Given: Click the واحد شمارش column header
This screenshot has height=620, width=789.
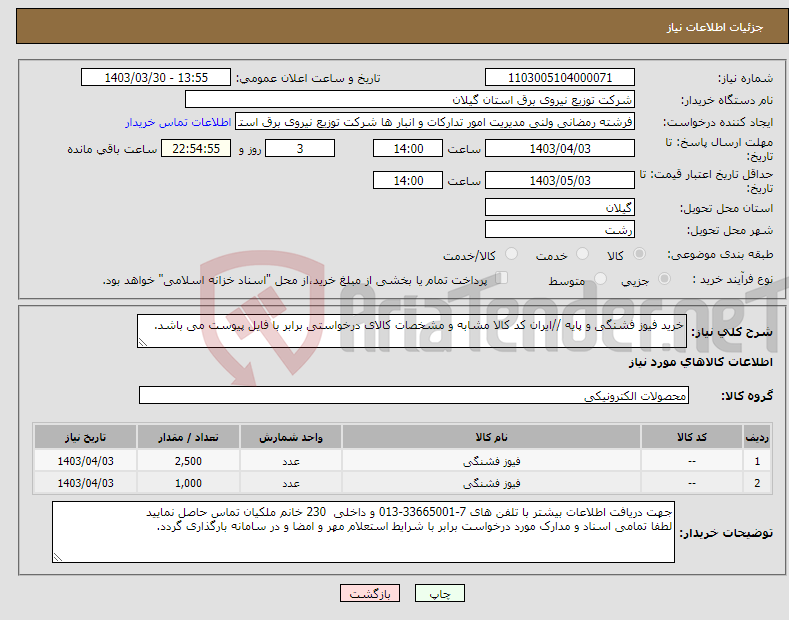Looking at the screenshot, I should 291,437.
